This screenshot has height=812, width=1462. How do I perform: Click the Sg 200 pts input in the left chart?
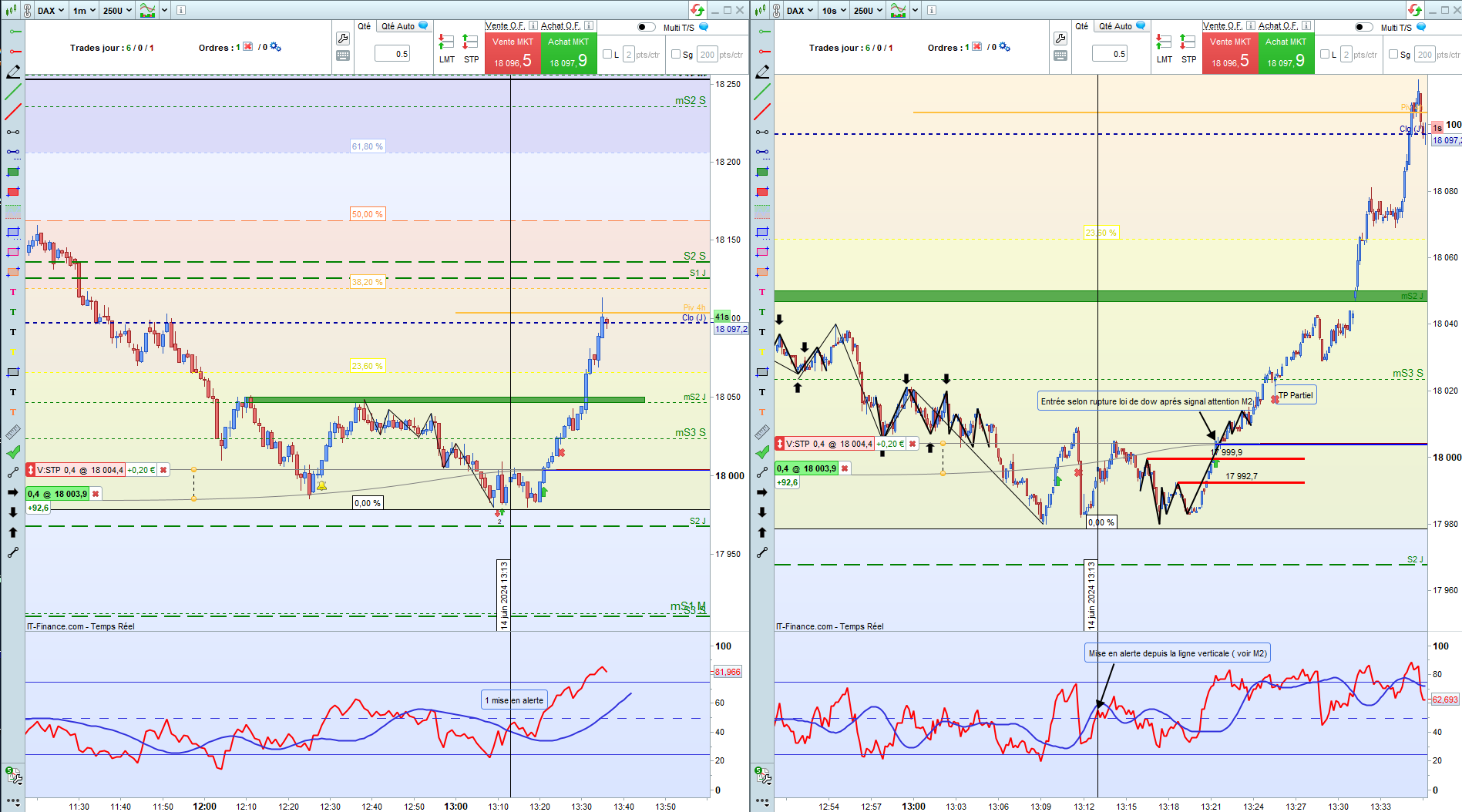coord(707,55)
